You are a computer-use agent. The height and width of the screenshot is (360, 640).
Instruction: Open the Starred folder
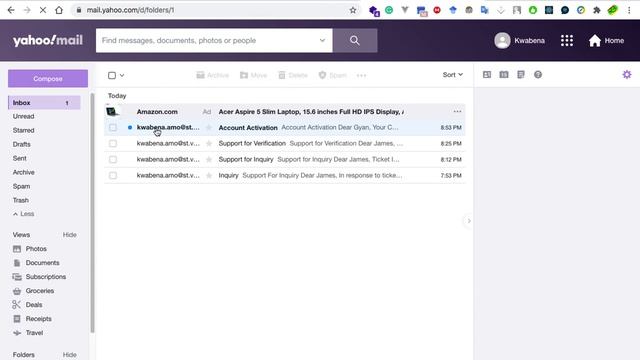tap(23, 130)
